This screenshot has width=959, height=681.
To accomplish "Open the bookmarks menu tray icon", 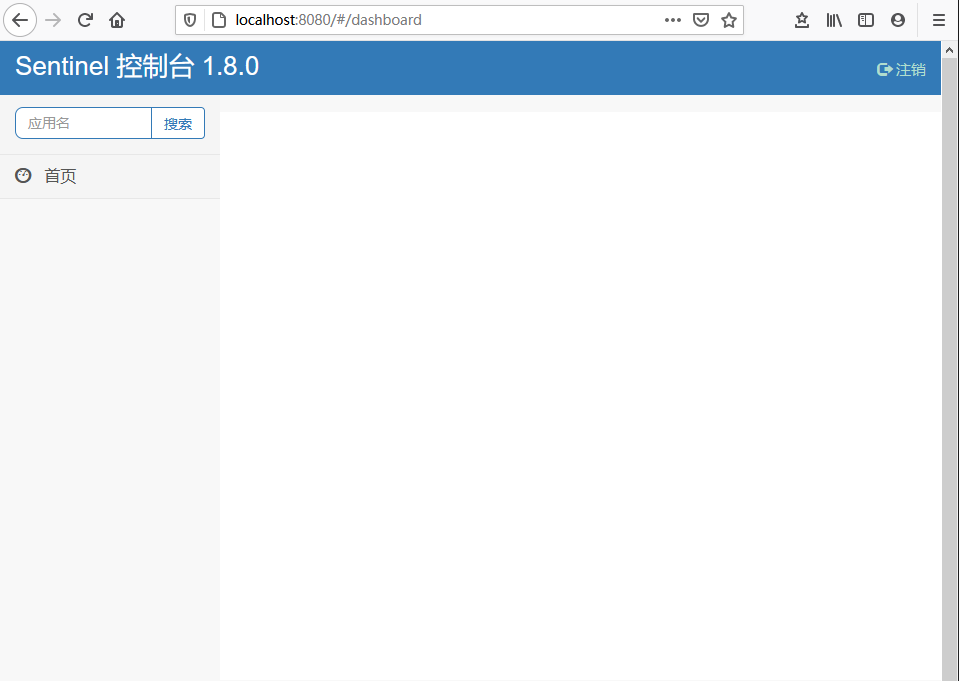I will point(802,20).
